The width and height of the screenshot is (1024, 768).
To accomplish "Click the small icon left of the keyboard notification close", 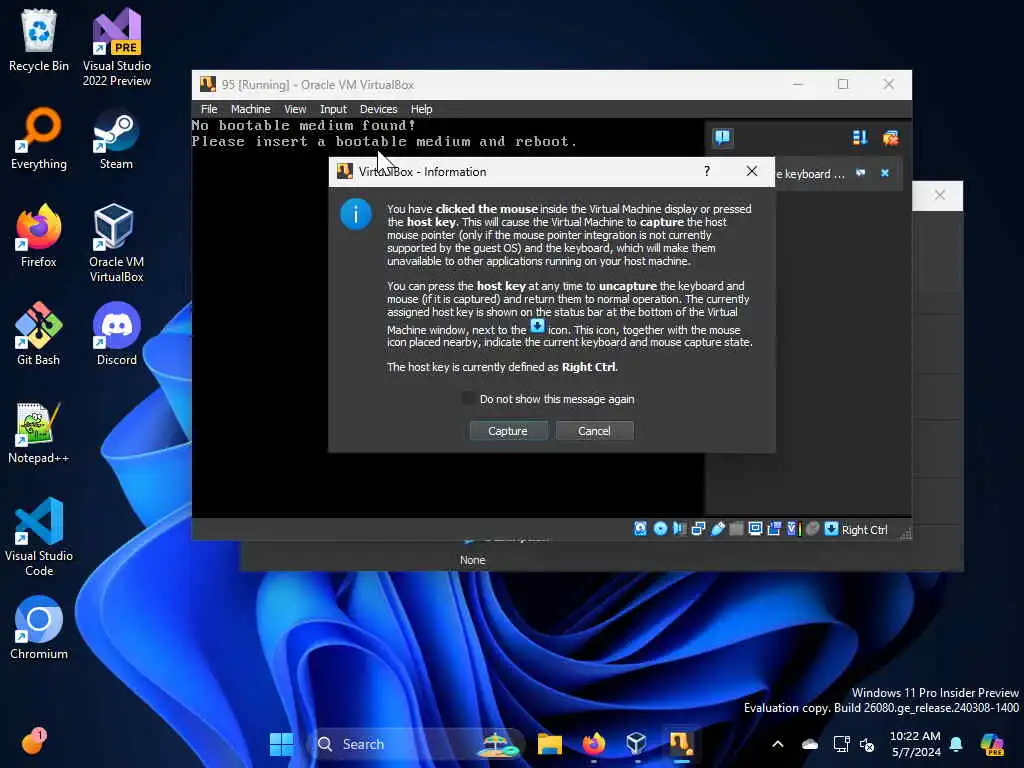I will tap(861, 173).
